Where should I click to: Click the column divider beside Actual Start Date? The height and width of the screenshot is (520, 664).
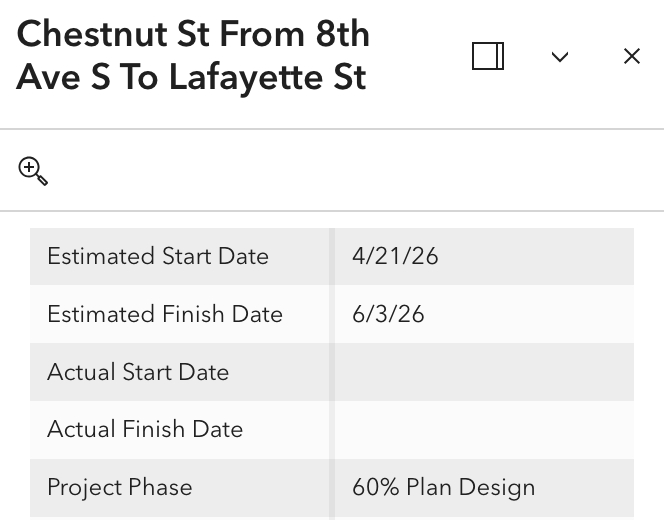click(332, 372)
